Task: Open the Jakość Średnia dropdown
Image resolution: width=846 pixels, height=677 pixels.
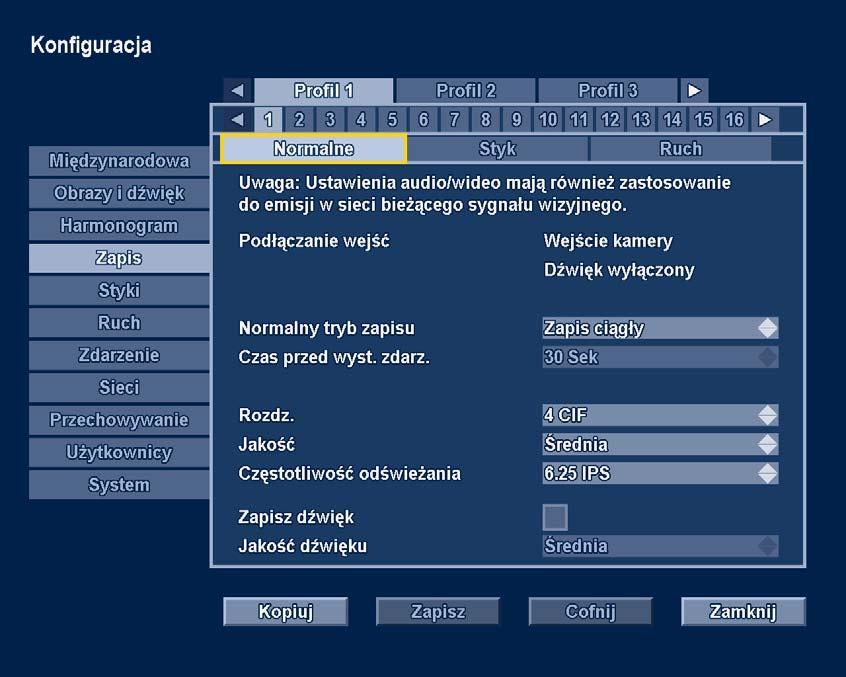Action: pyautogui.click(x=660, y=445)
